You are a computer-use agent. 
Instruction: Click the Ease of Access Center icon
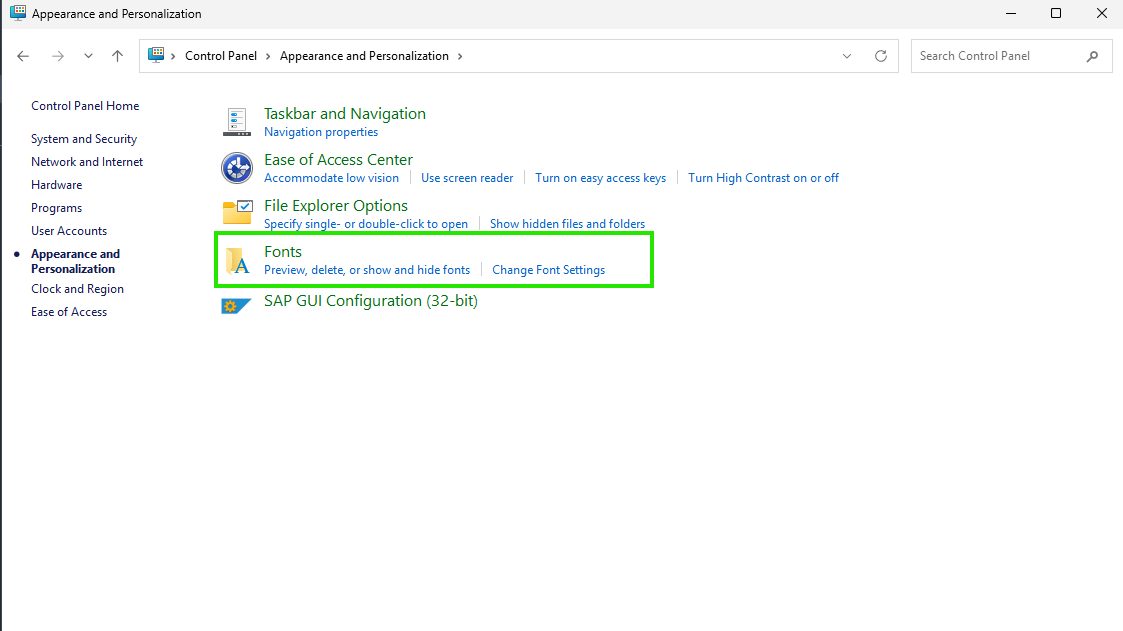click(x=236, y=168)
